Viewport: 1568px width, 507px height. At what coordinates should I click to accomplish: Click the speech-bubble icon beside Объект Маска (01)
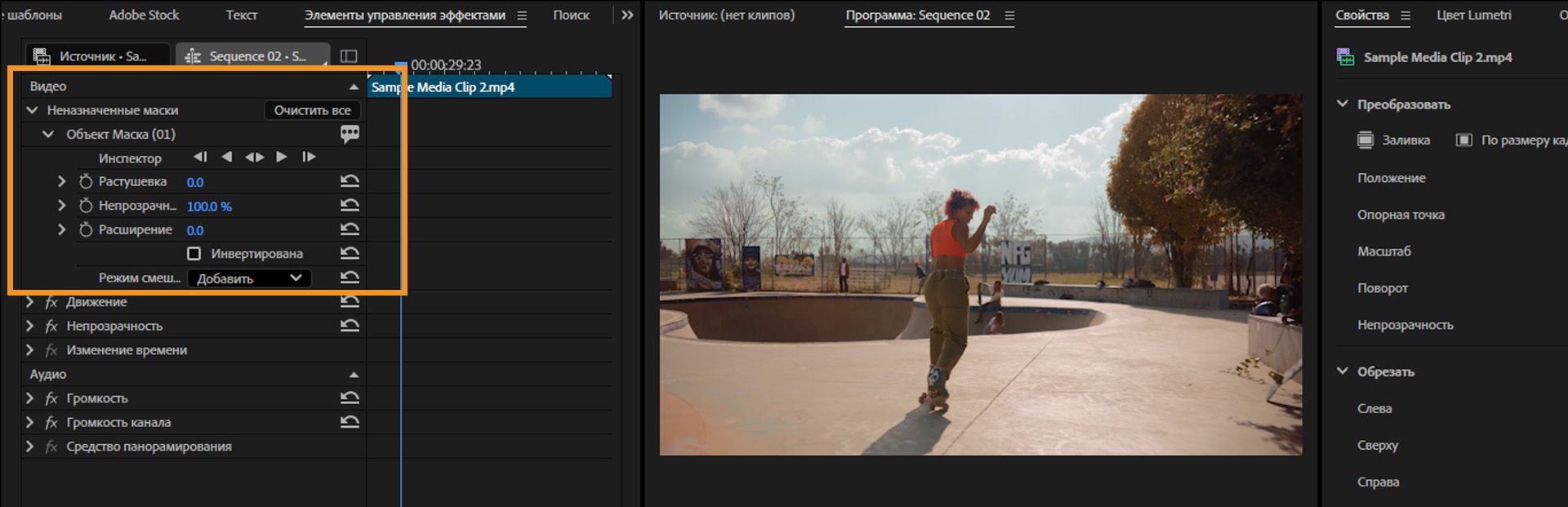click(350, 134)
